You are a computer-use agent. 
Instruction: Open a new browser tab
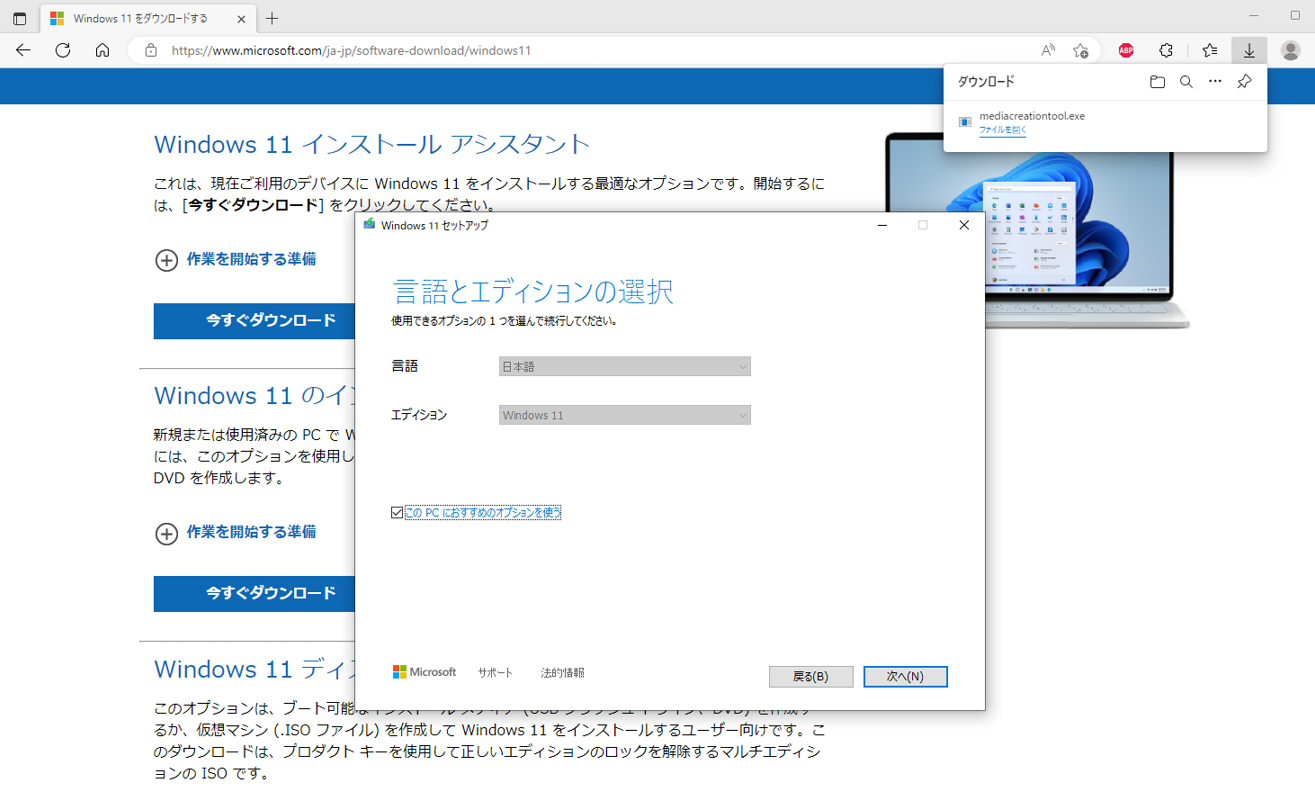[x=272, y=18]
